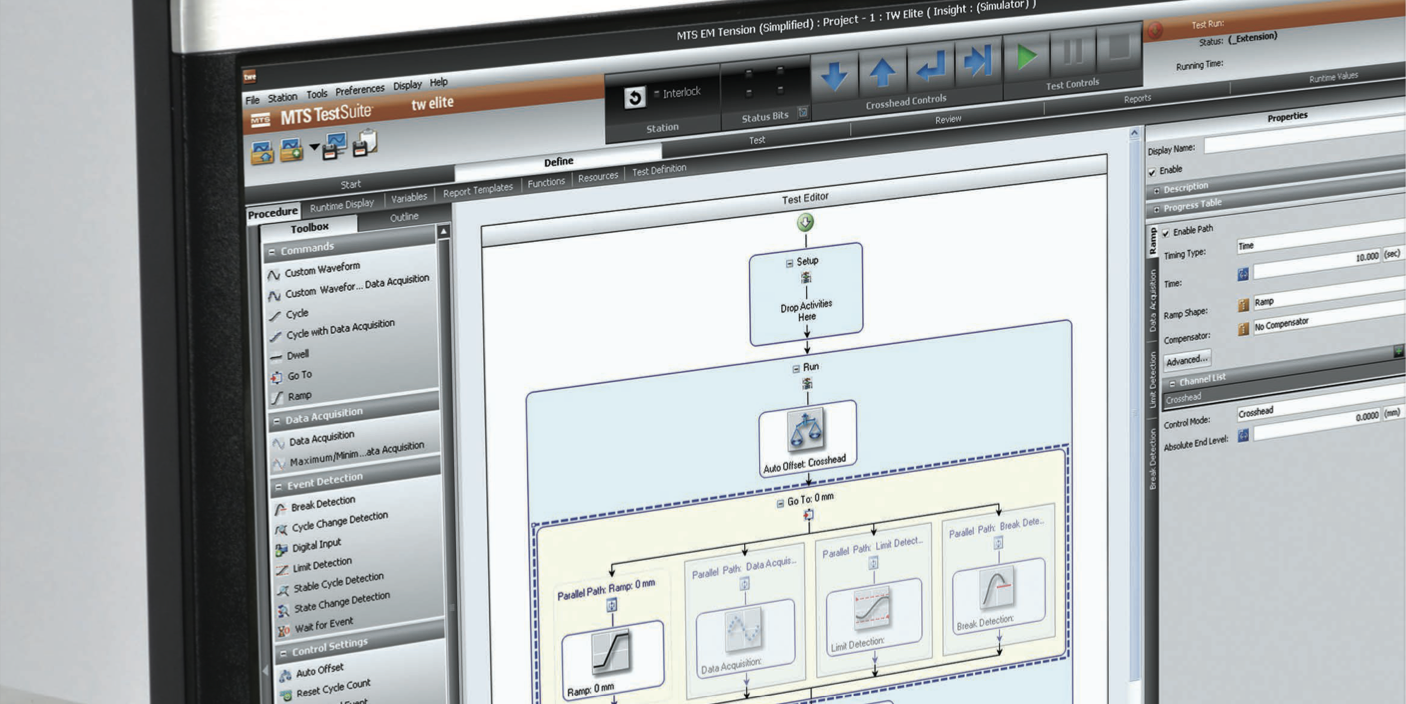Switch to the Runtime Display tab
Screen dimensions: 1406x704
(x=341, y=205)
